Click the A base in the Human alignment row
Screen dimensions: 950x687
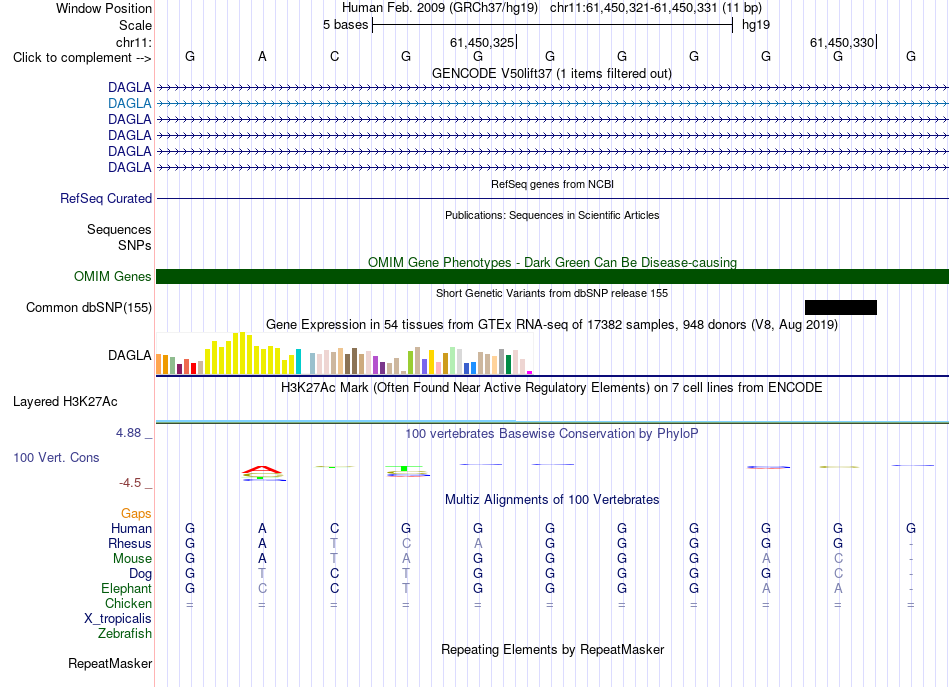[262, 528]
